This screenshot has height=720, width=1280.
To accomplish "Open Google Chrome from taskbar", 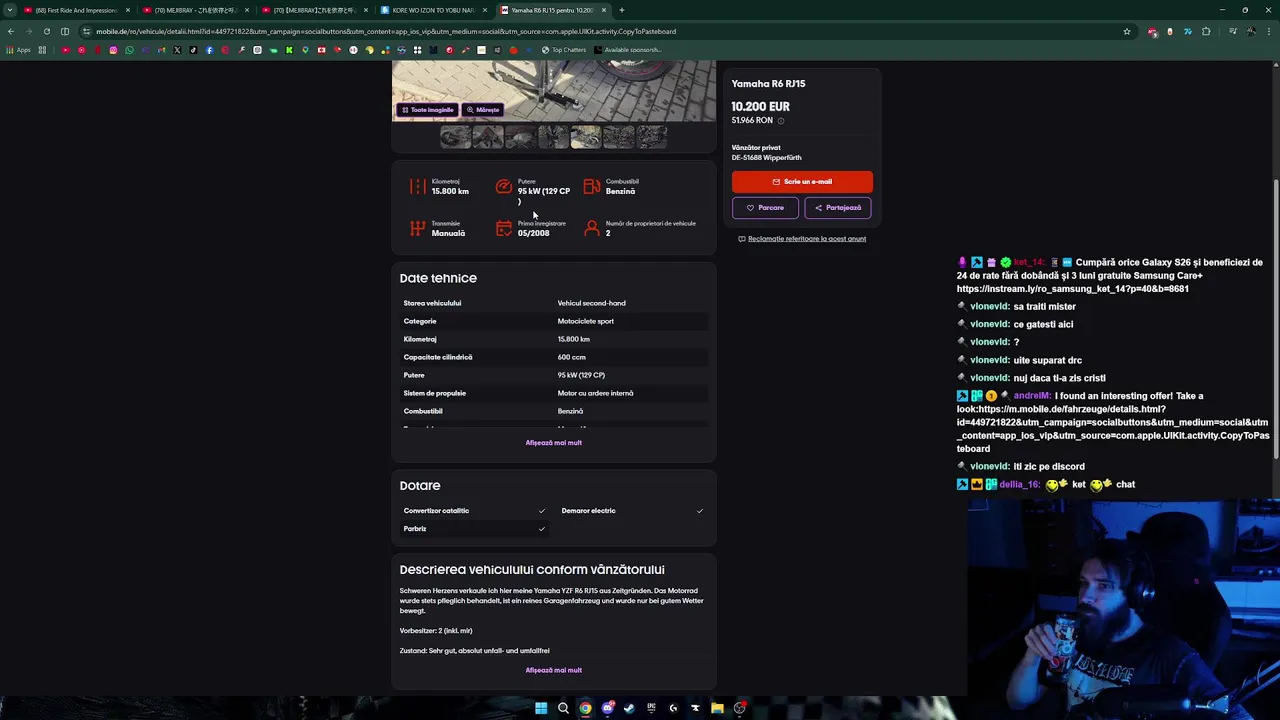I will pyautogui.click(x=585, y=708).
